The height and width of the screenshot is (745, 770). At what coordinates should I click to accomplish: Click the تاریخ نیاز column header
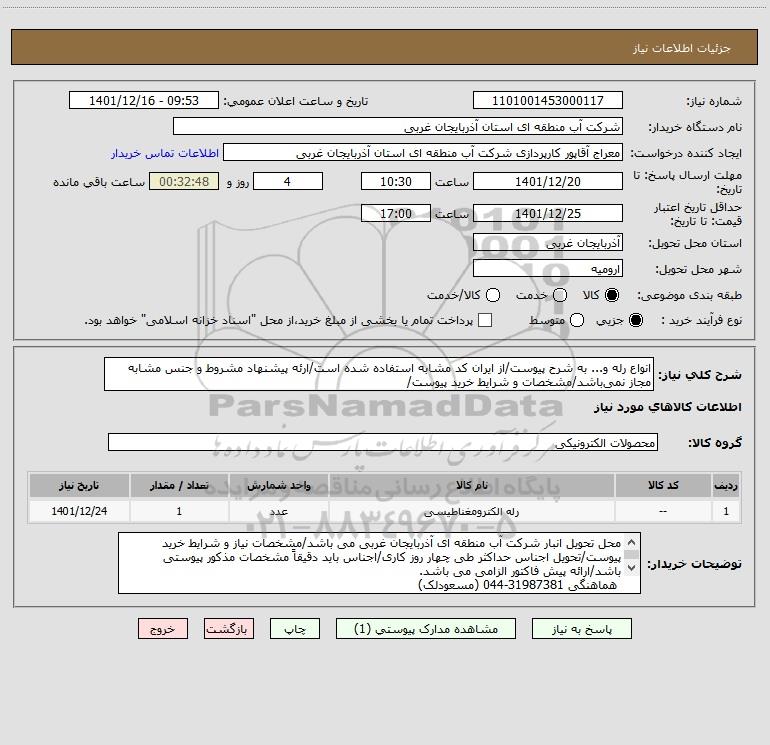click(79, 485)
